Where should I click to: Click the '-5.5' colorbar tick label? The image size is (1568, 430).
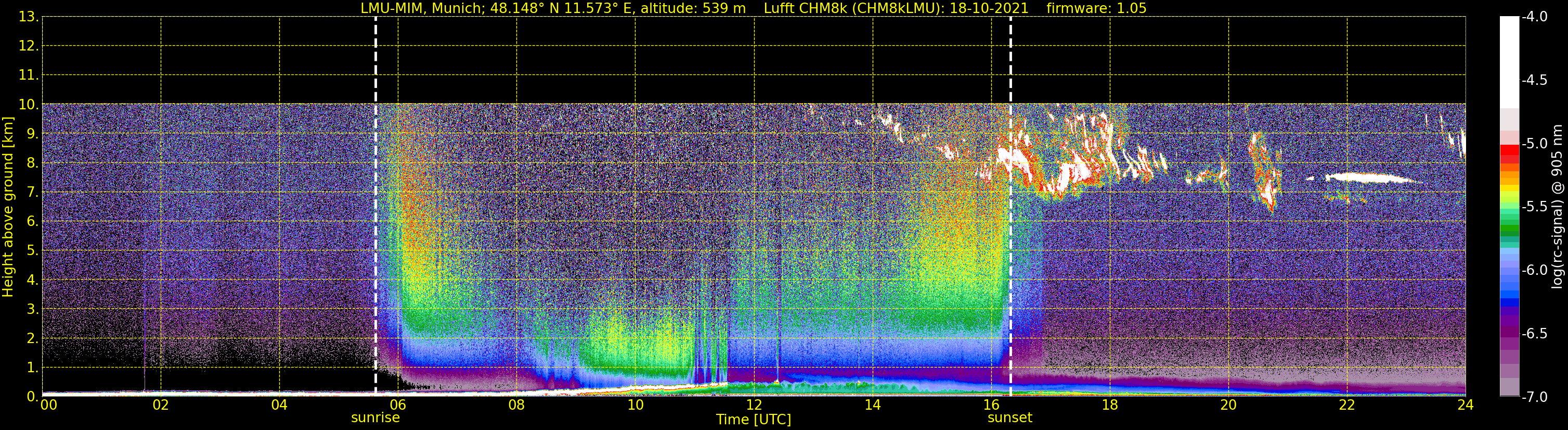[x=1535, y=207]
